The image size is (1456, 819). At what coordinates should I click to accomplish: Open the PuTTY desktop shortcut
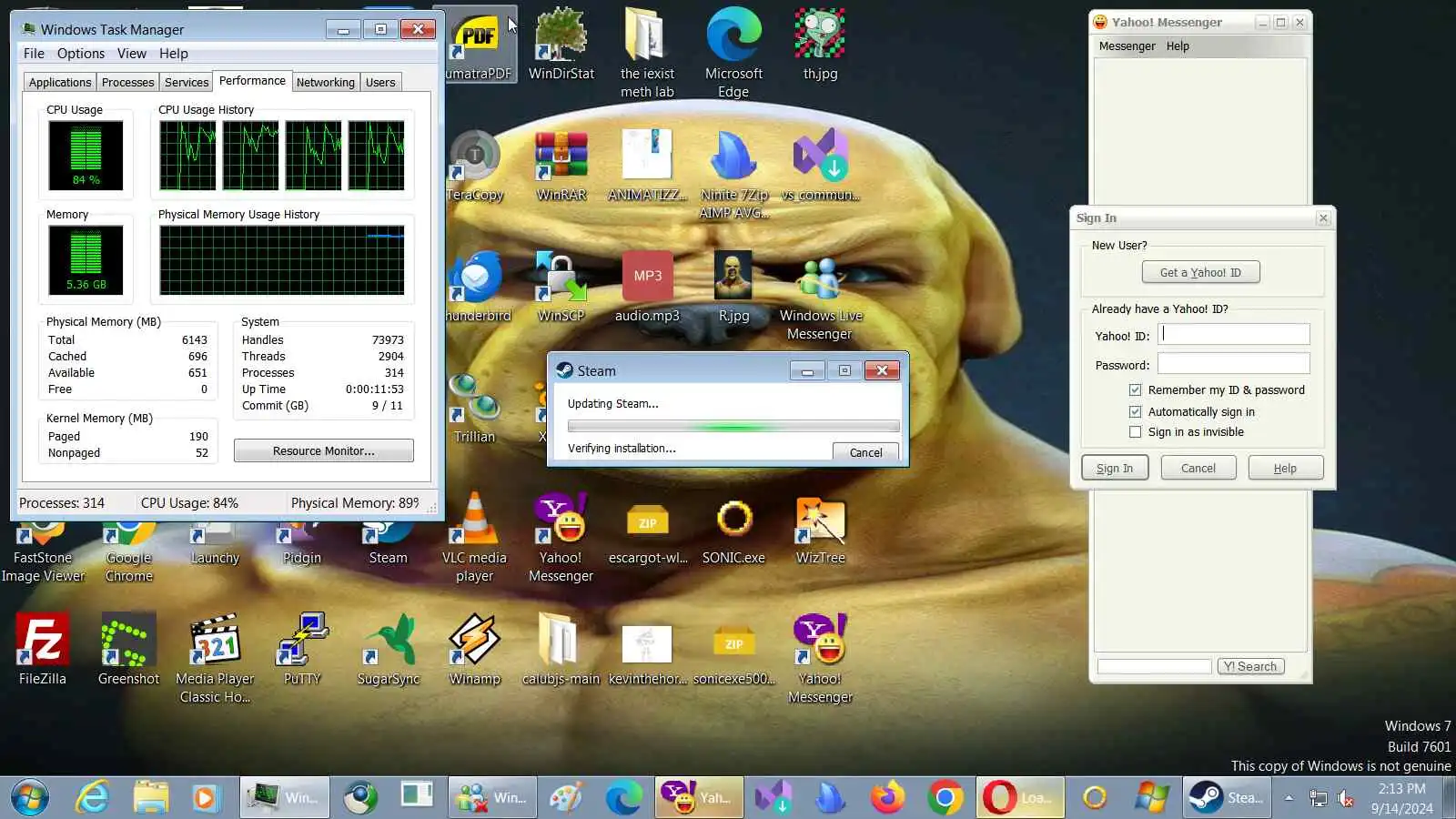click(301, 649)
